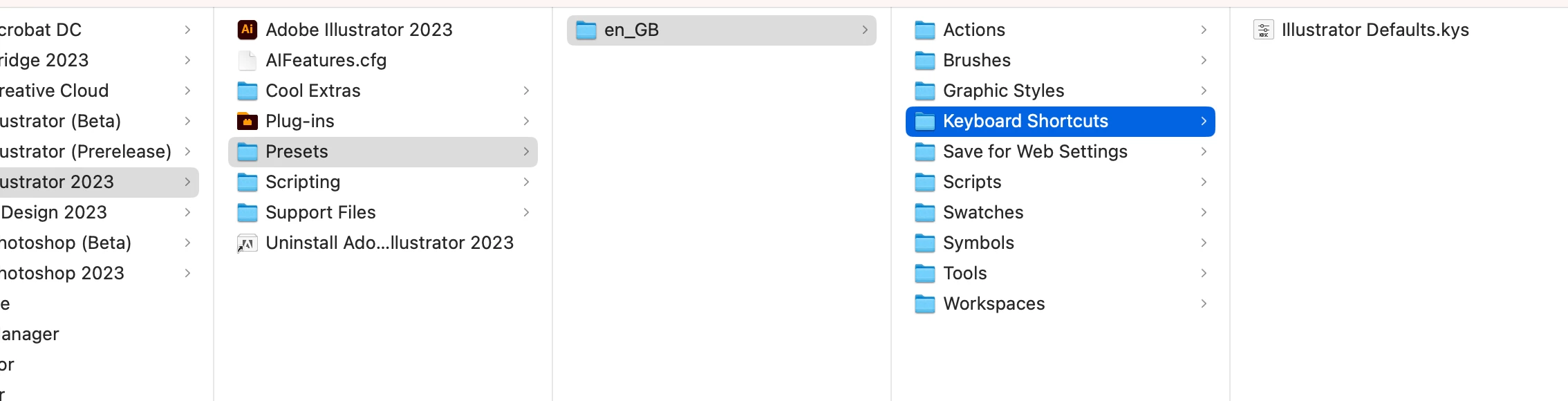Expand the Scripting folder chevron
This screenshot has width=1568, height=401.
(x=526, y=182)
